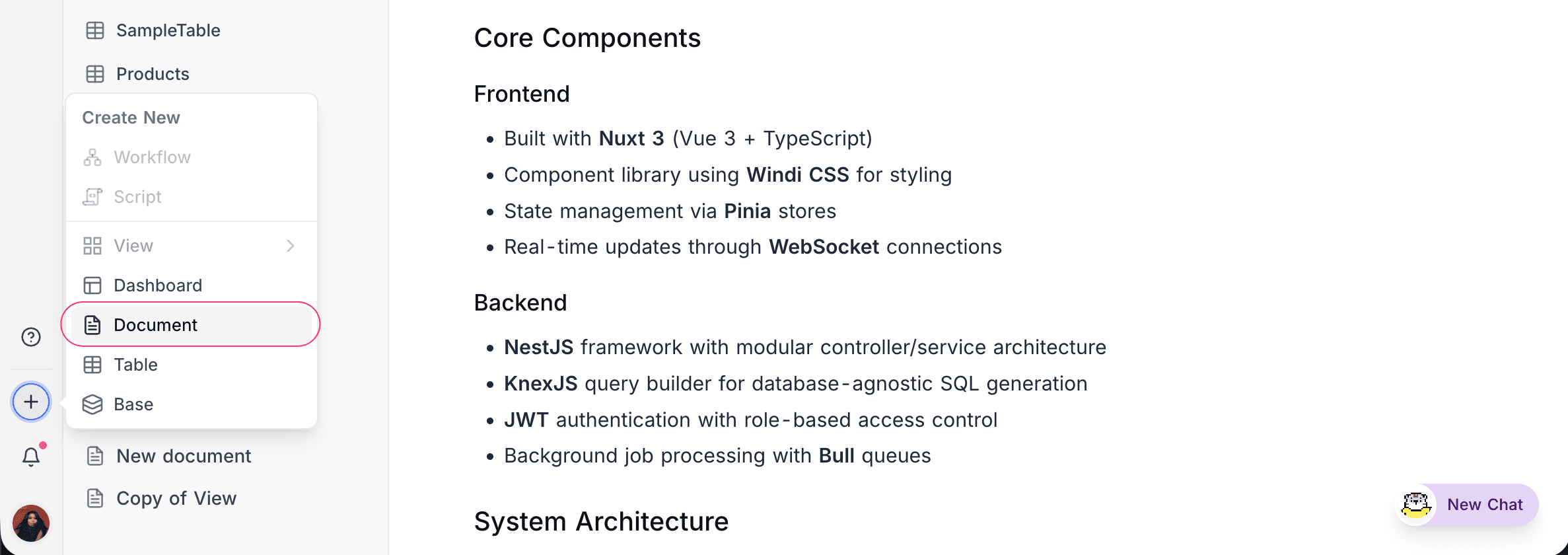Click the SampleTable table icon

(x=95, y=30)
